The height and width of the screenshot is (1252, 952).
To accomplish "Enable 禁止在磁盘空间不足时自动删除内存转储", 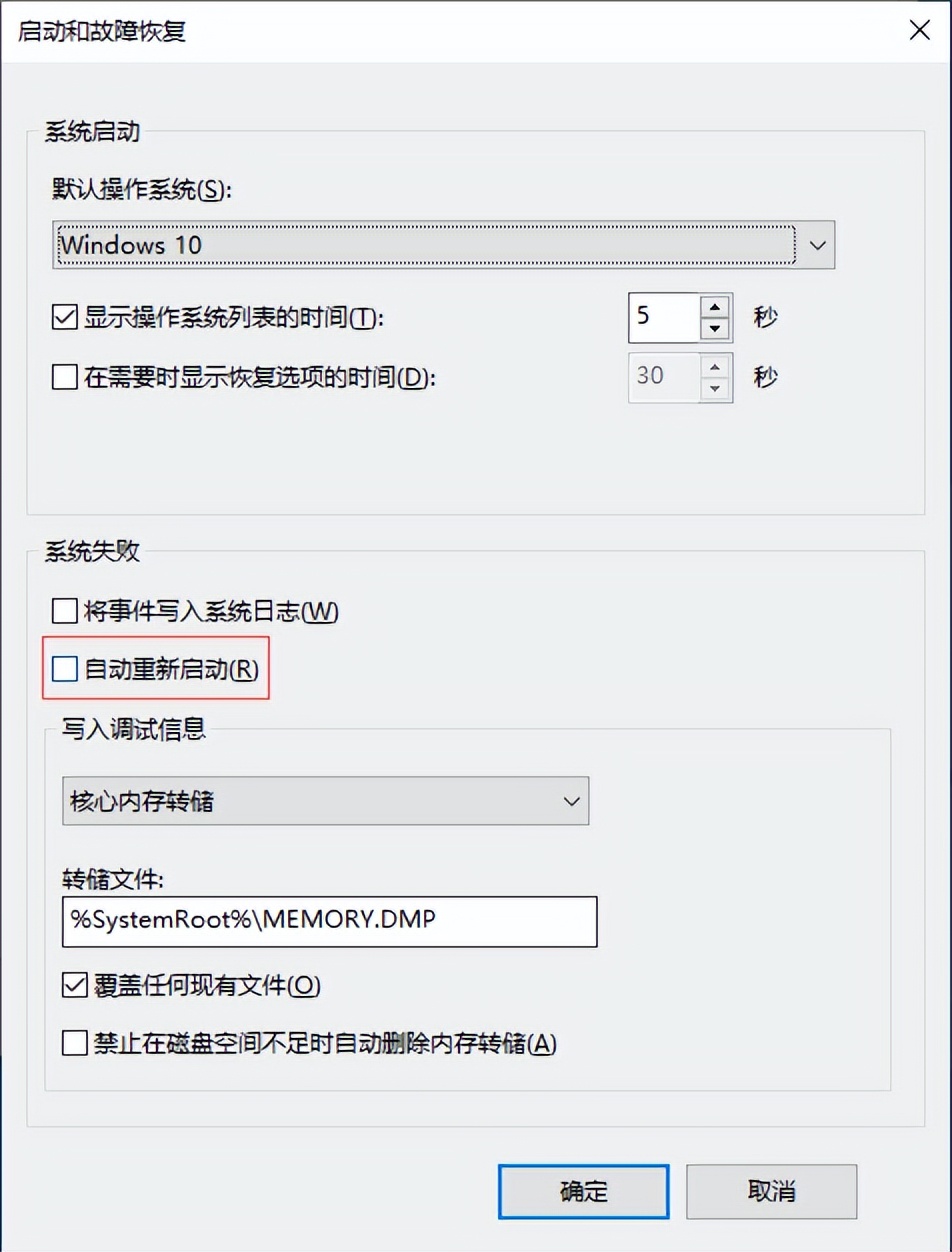I will [x=73, y=1044].
